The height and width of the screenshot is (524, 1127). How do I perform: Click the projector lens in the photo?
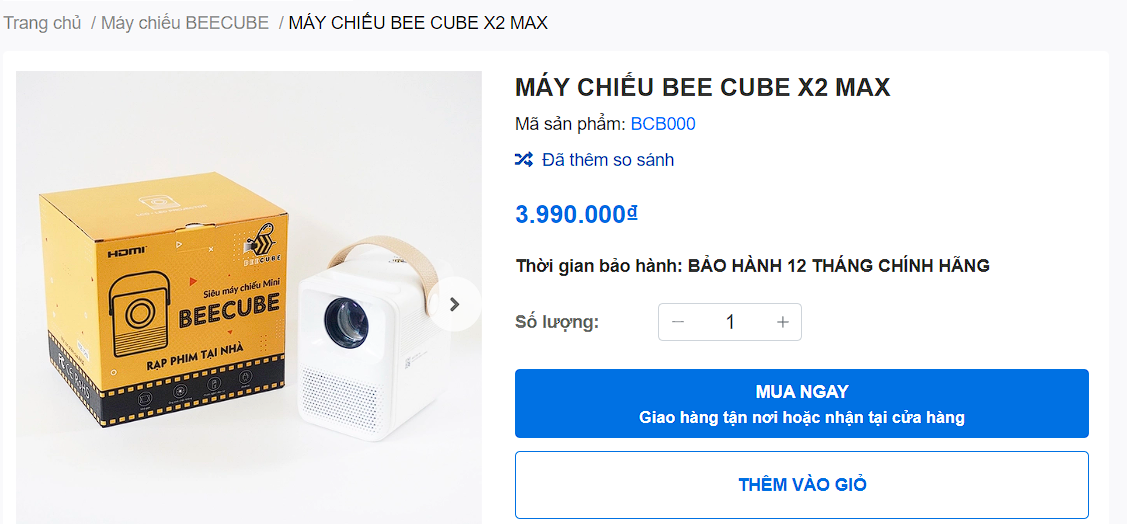pyautogui.click(x=345, y=322)
